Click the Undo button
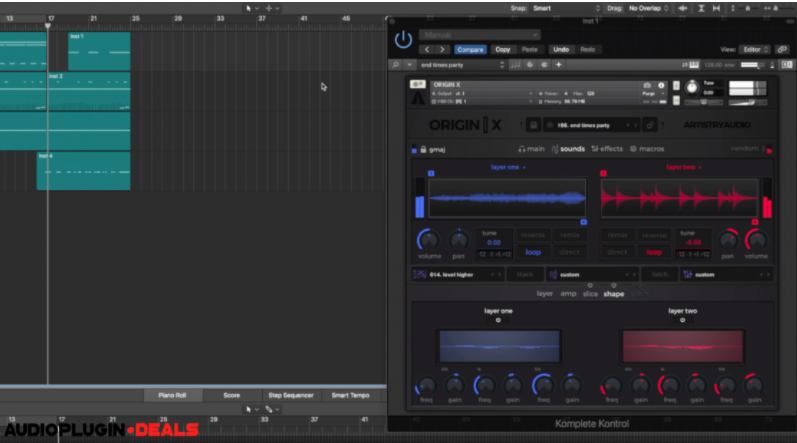Image resolution: width=797 pixels, height=443 pixels. [561, 49]
